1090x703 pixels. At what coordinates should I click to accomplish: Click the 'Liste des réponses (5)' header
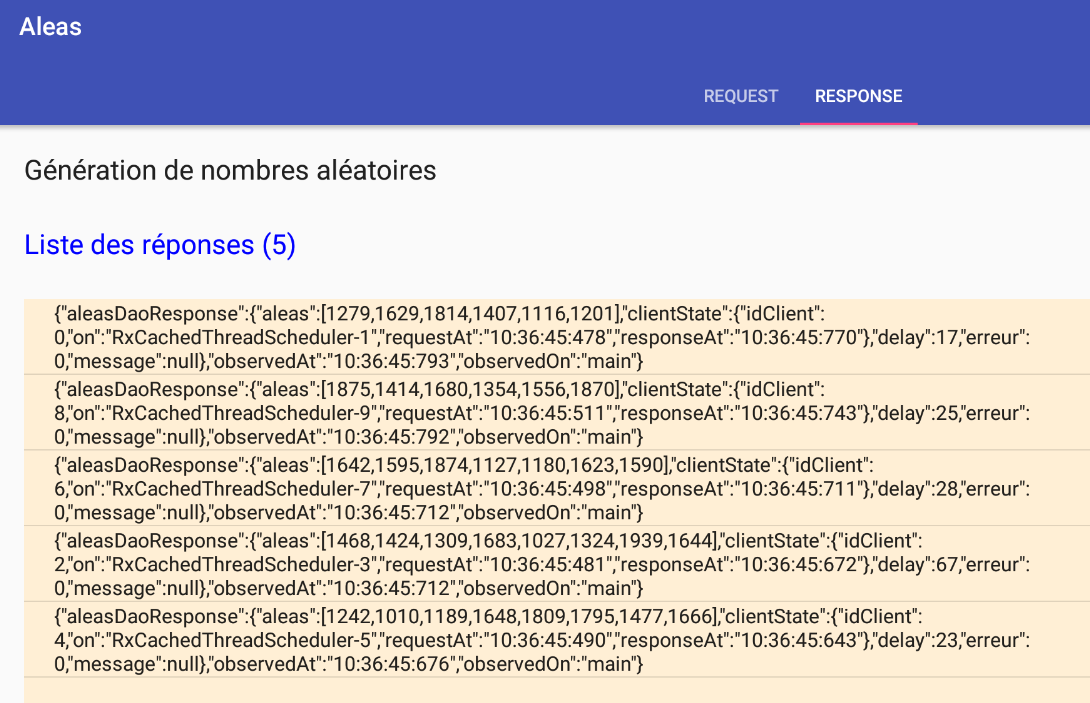click(x=160, y=245)
